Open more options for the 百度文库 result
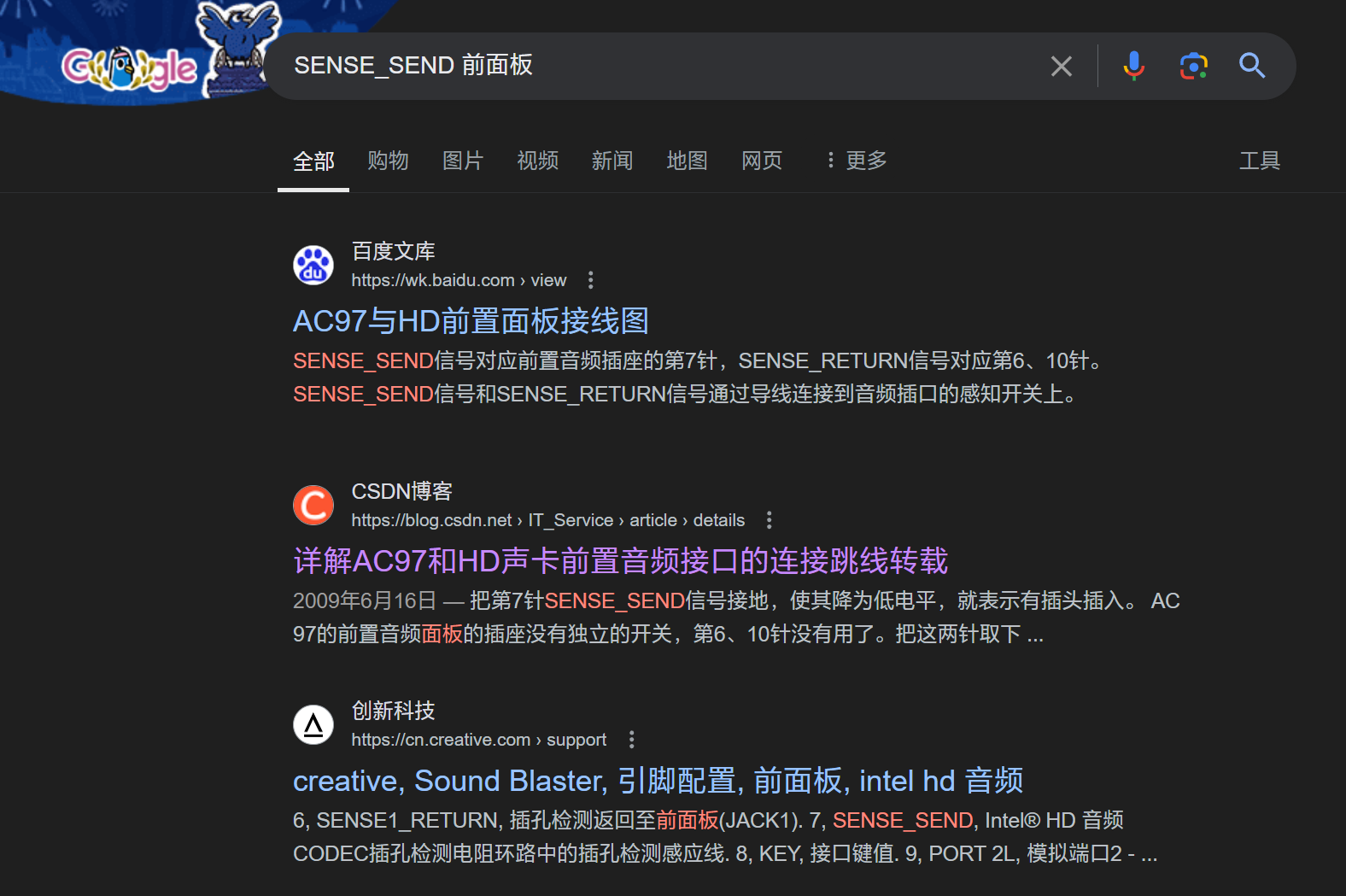This screenshot has width=1346, height=896. [x=590, y=280]
